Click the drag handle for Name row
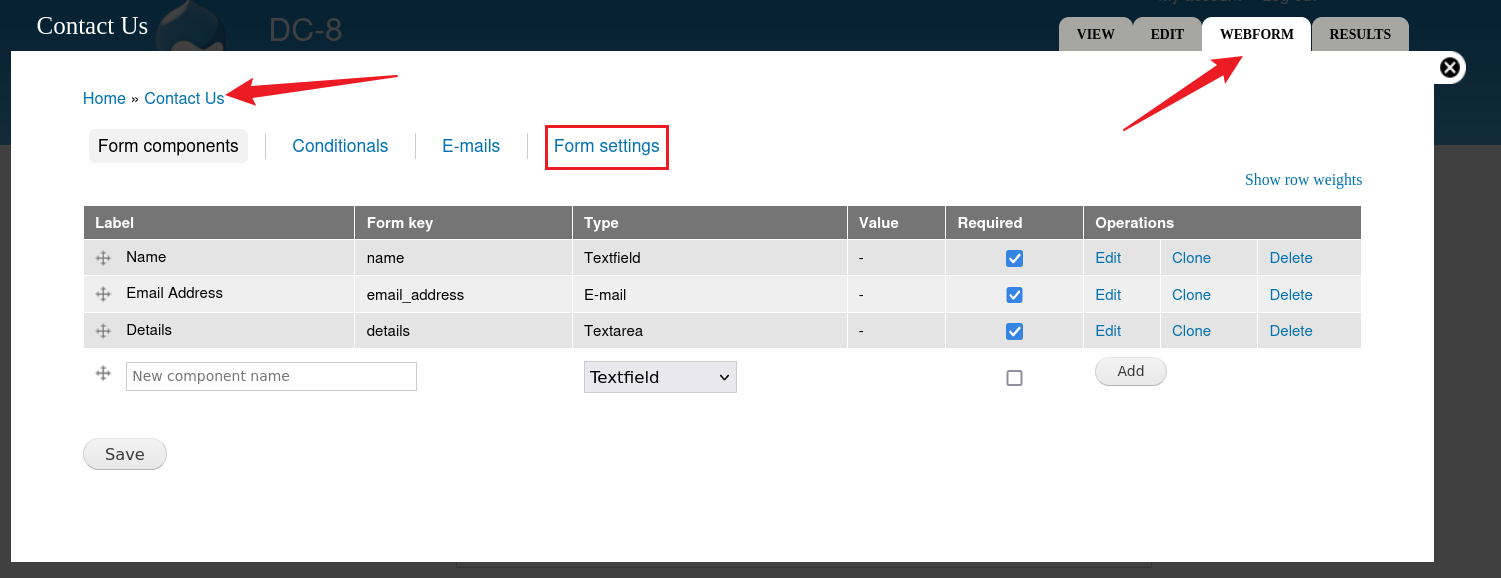Screen dimensions: 1501x578 pos(102,258)
